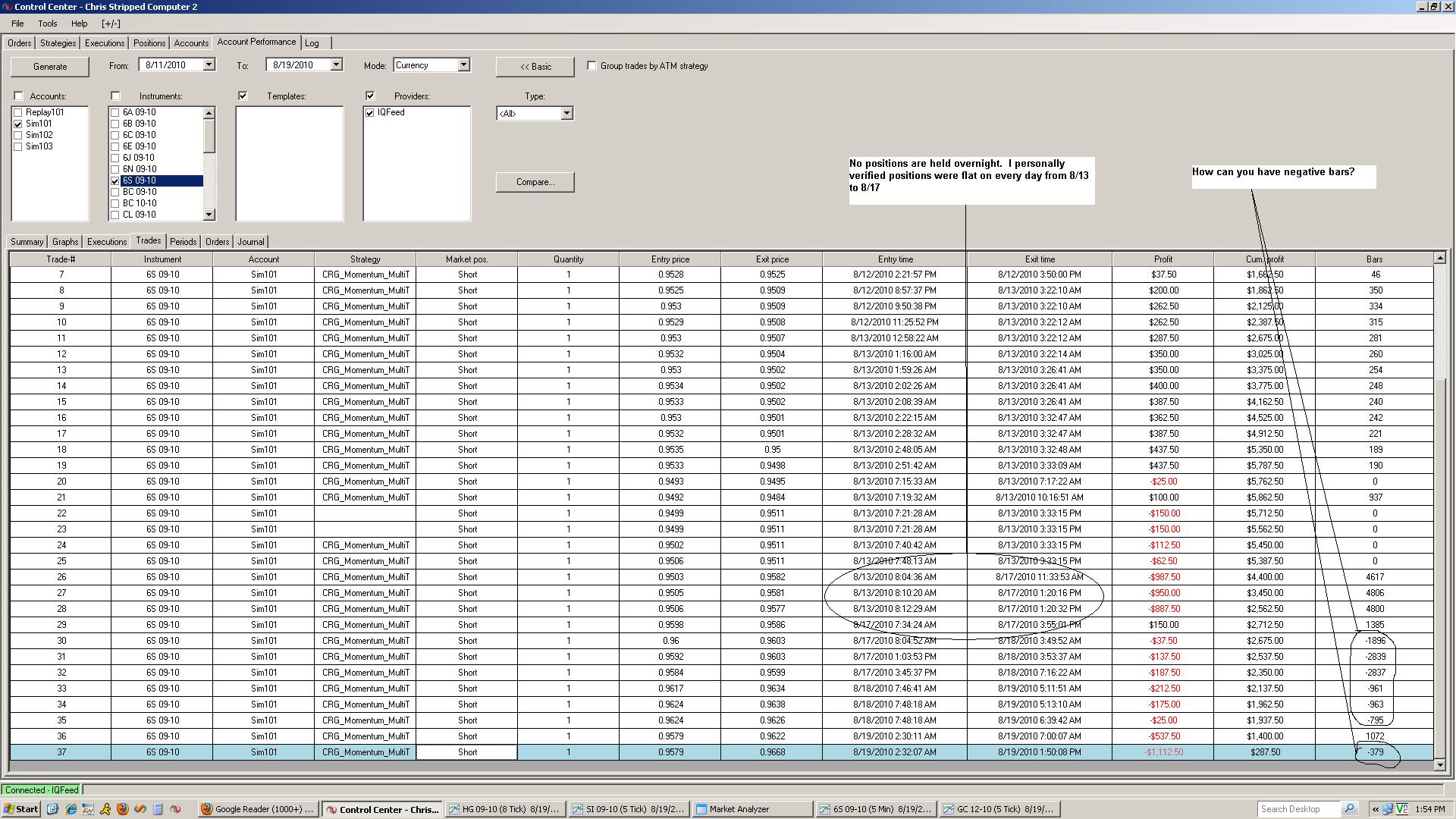1456x819 pixels.
Task: Open calculator icon in quick launch
Action: pyautogui.click(x=158, y=809)
